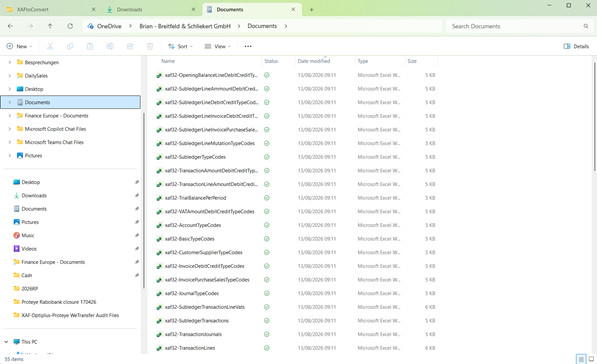Select file xaf32-TransactionLines

[190, 348]
